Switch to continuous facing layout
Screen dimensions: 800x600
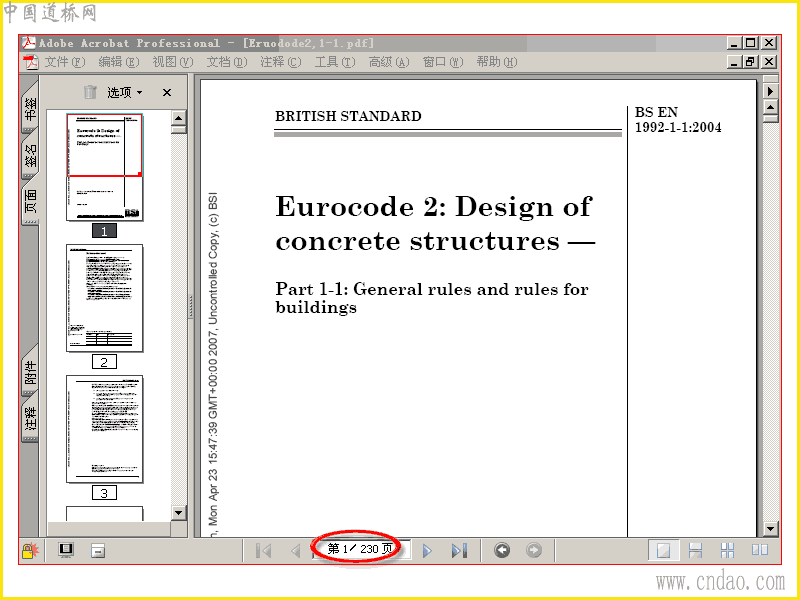(728, 551)
